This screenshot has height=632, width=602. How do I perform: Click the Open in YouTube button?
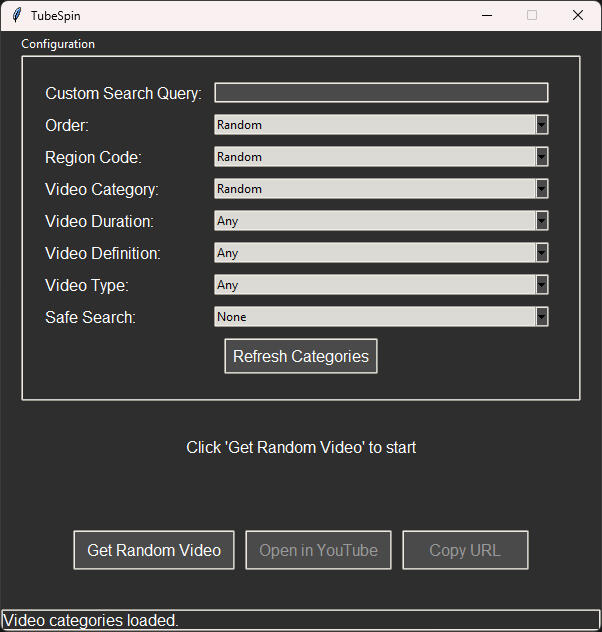coord(318,550)
